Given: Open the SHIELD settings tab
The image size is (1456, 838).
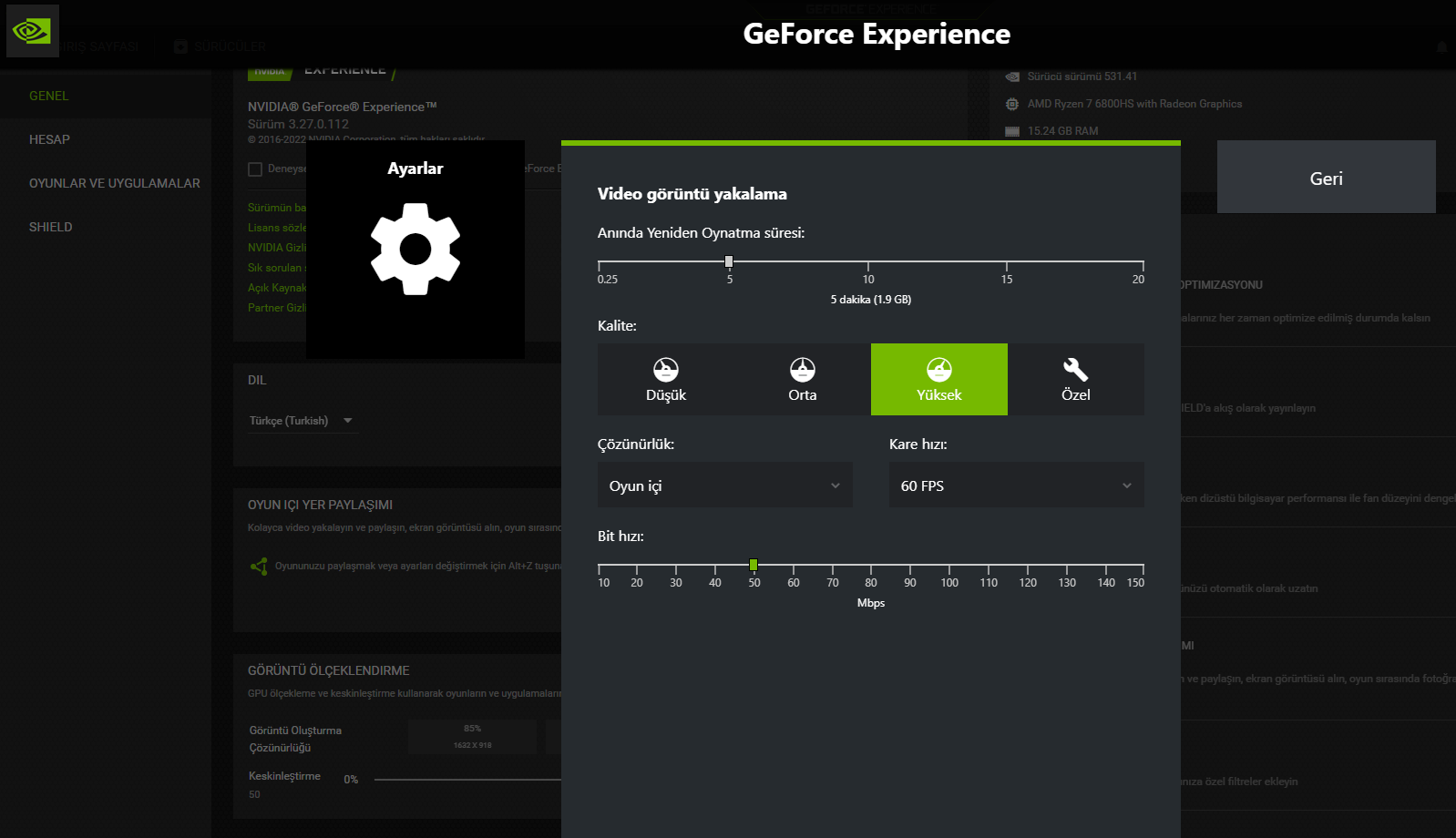Looking at the screenshot, I should click(x=51, y=227).
